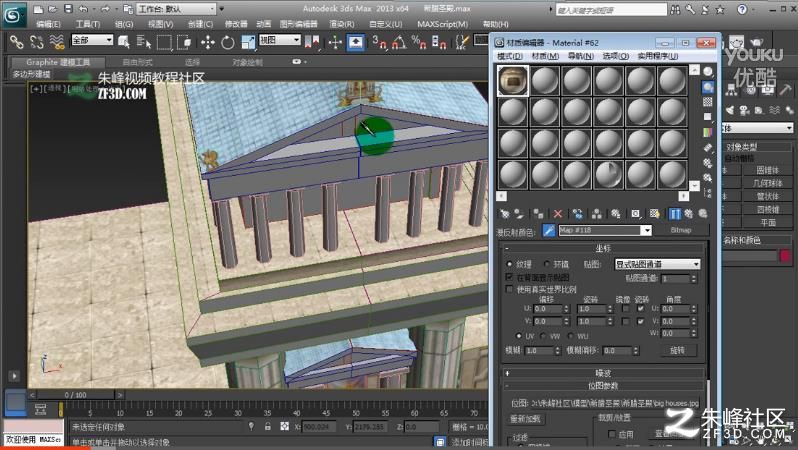This screenshot has width=798, height=450.
Task: Click the Angle Snap toggle icon
Action: coord(400,42)
